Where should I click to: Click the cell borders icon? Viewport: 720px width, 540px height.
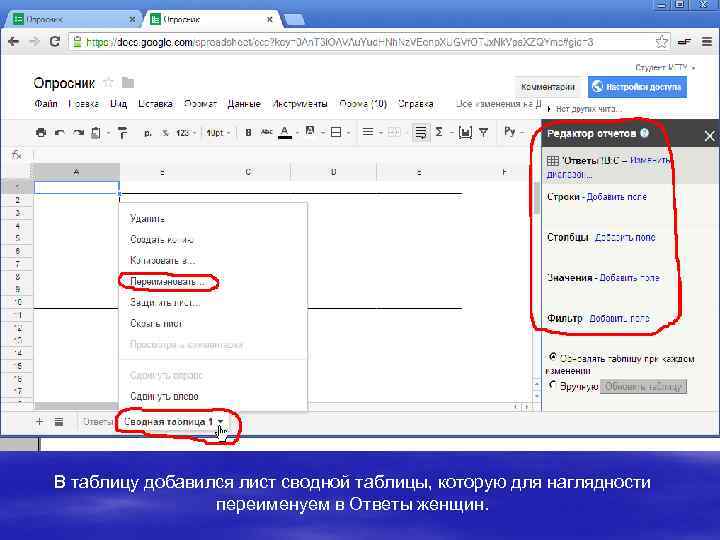click(336, 132)
